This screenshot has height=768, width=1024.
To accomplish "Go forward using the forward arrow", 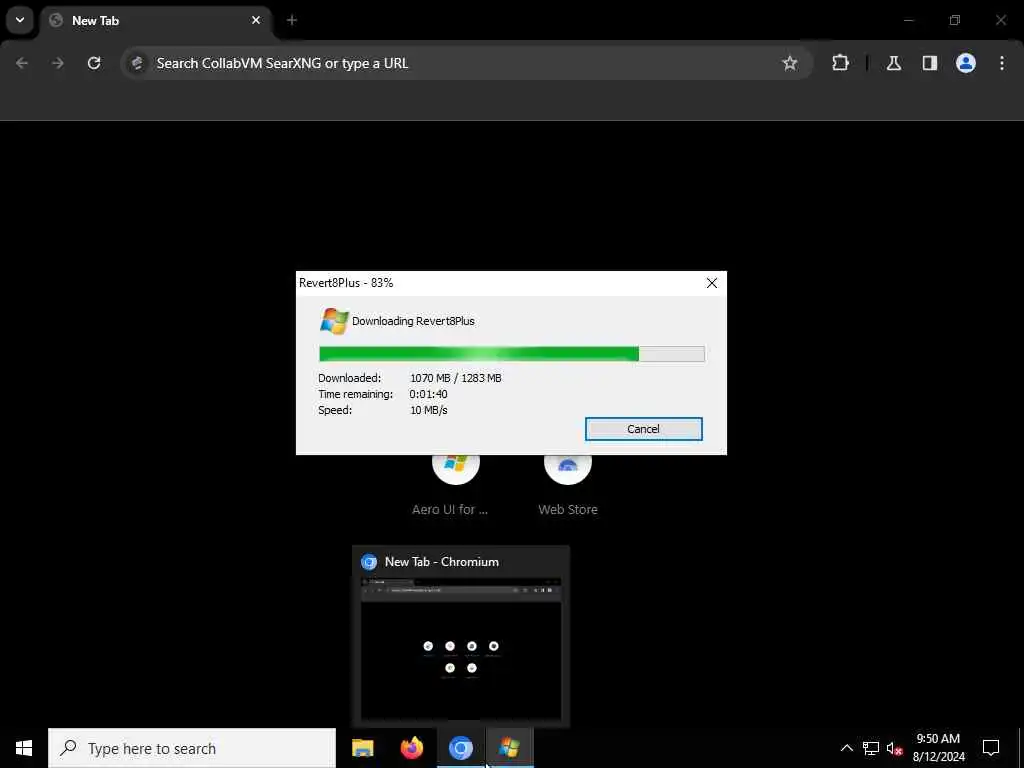I will [58, 63].
